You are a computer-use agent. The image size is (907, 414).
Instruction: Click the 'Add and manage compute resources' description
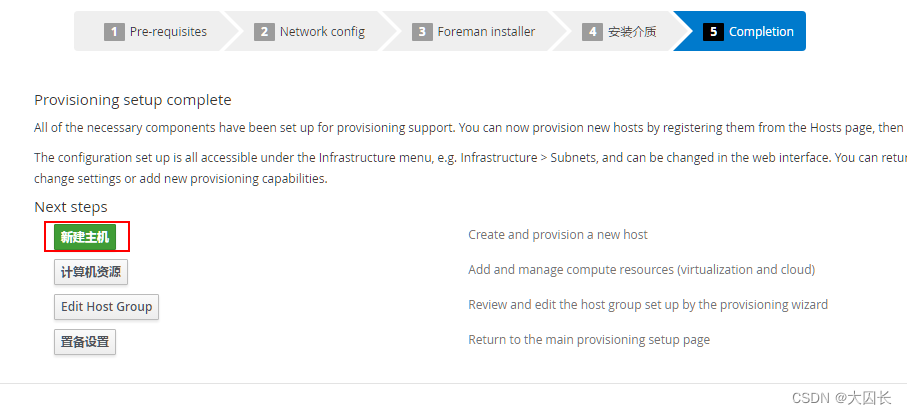(641, 270)
